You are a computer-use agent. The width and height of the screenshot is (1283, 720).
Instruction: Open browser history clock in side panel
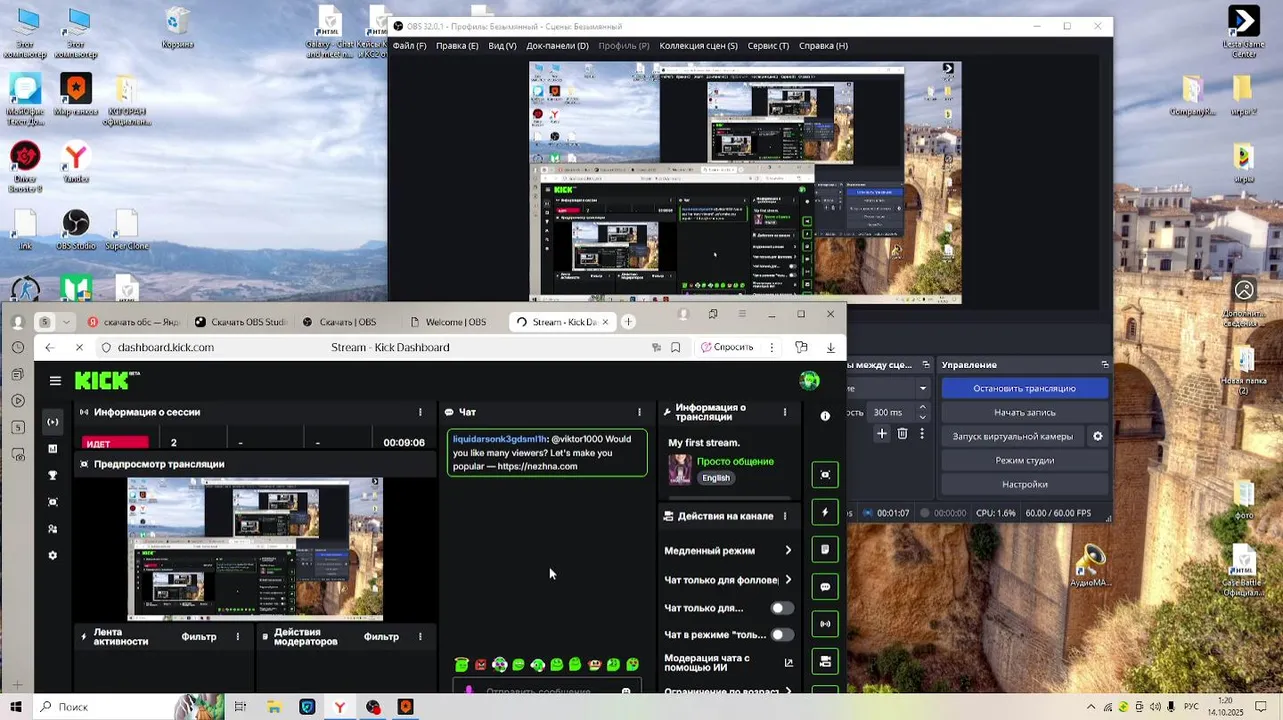(18, 347)
